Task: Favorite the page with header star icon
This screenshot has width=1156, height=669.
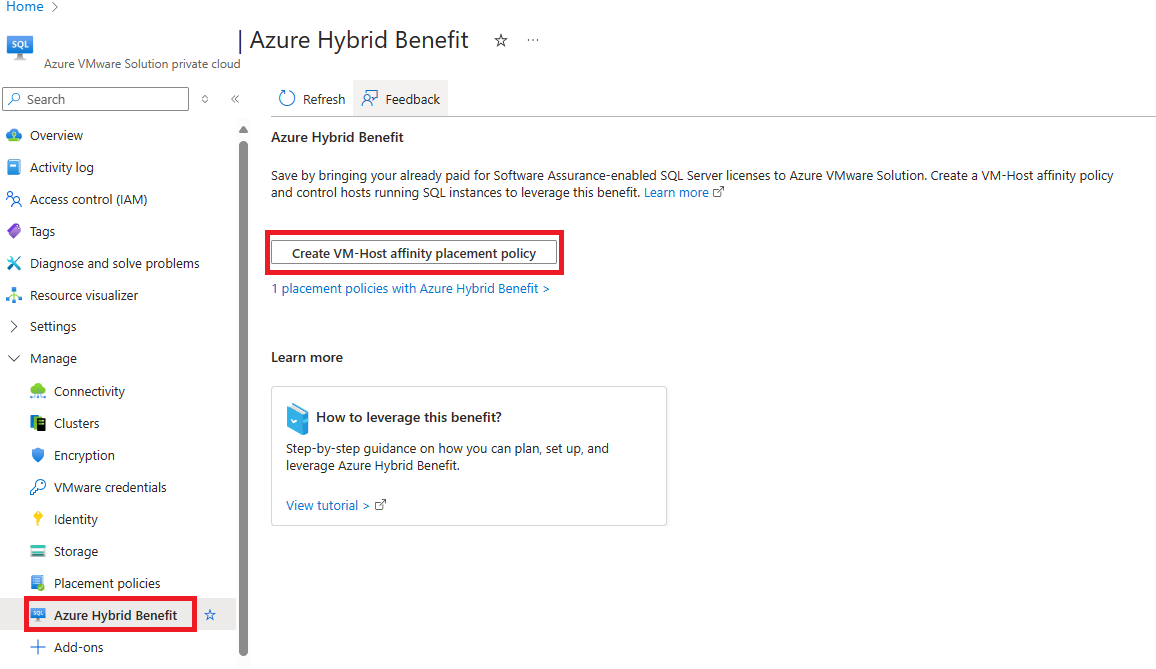Action: [x=501, y=41]
